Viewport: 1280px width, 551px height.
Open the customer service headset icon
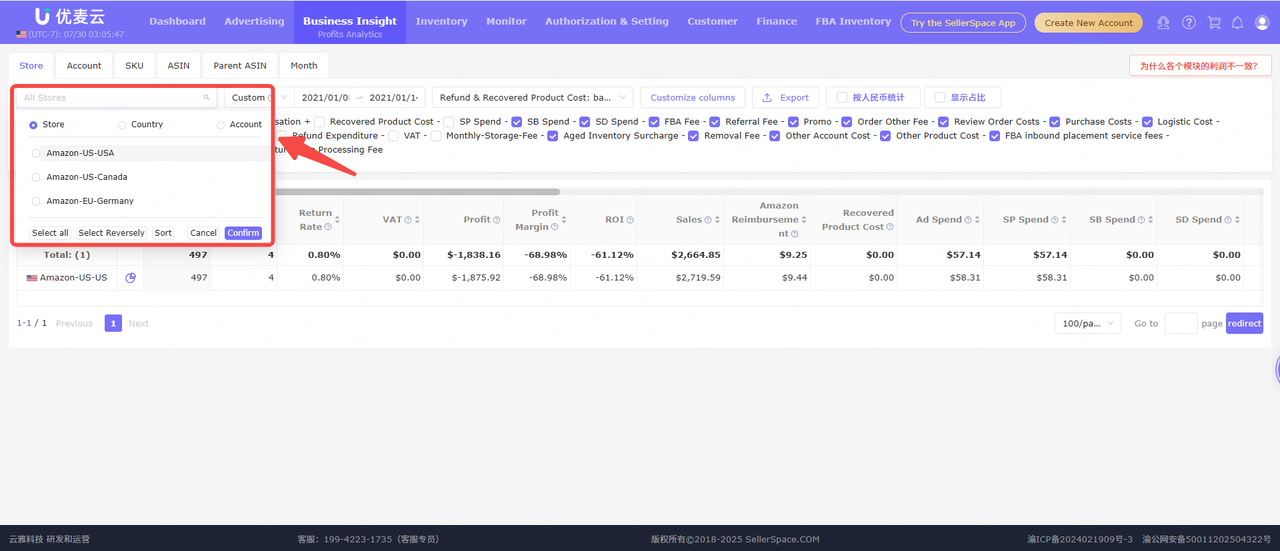[1163, 22]
